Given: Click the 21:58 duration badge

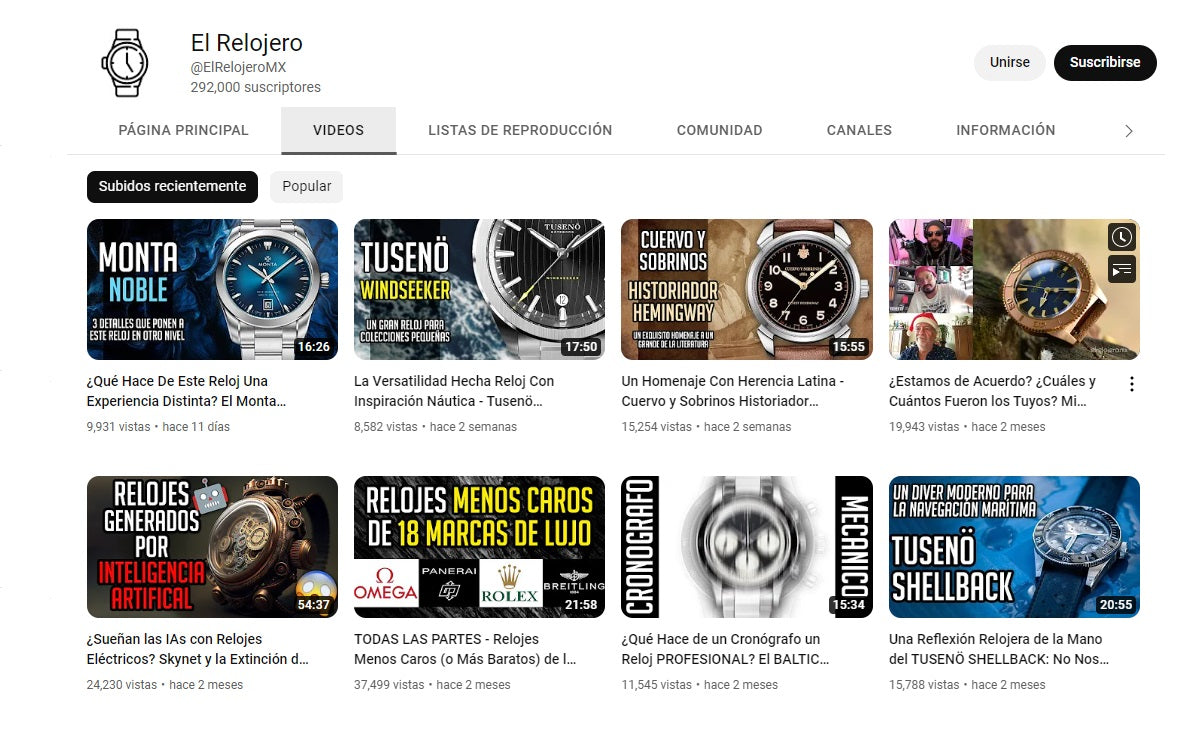Looking at the screenshot, I should [x=580, y=605].
